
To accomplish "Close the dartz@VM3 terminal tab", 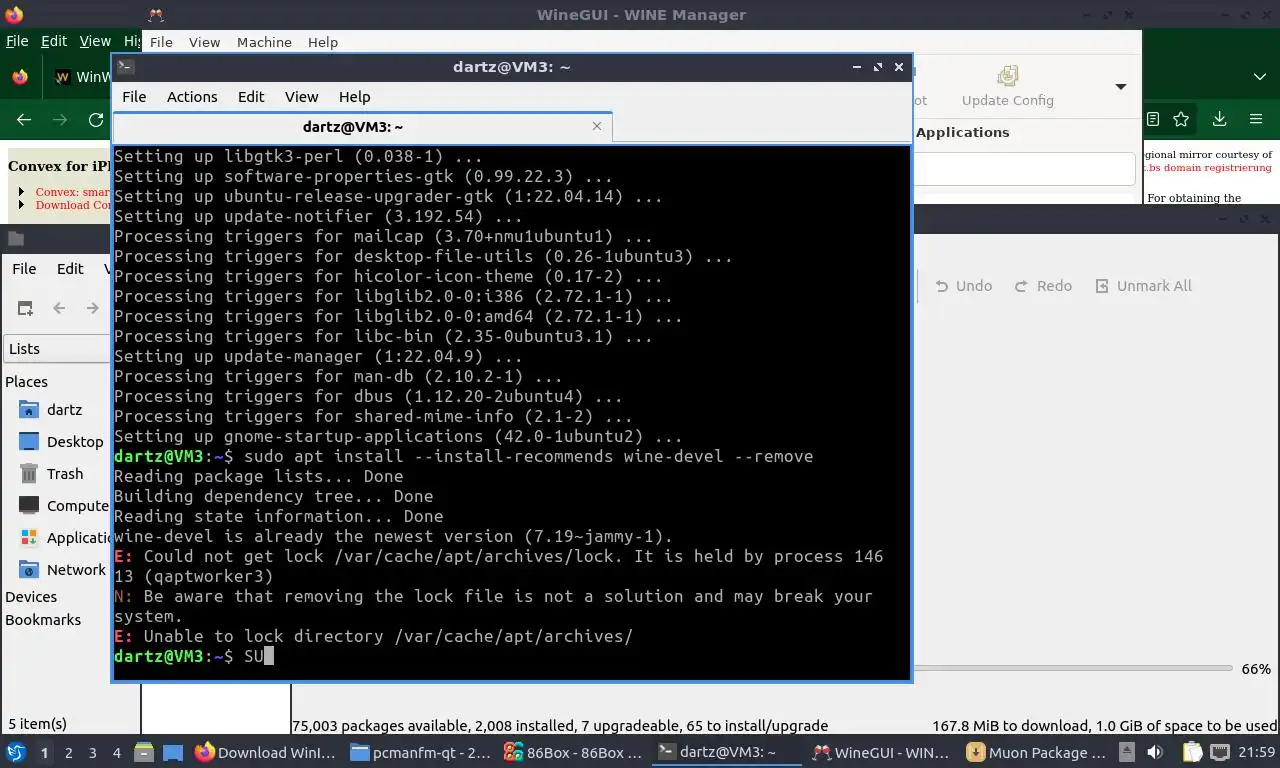I will 597,126.
